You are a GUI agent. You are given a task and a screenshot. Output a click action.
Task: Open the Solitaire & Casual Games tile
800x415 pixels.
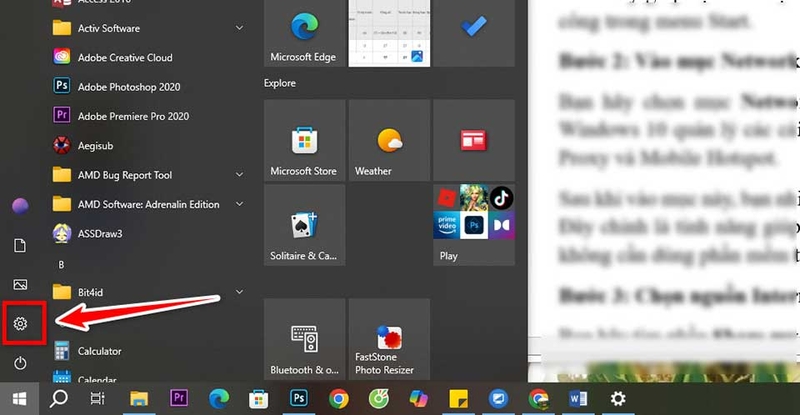[x=305, y=225]
